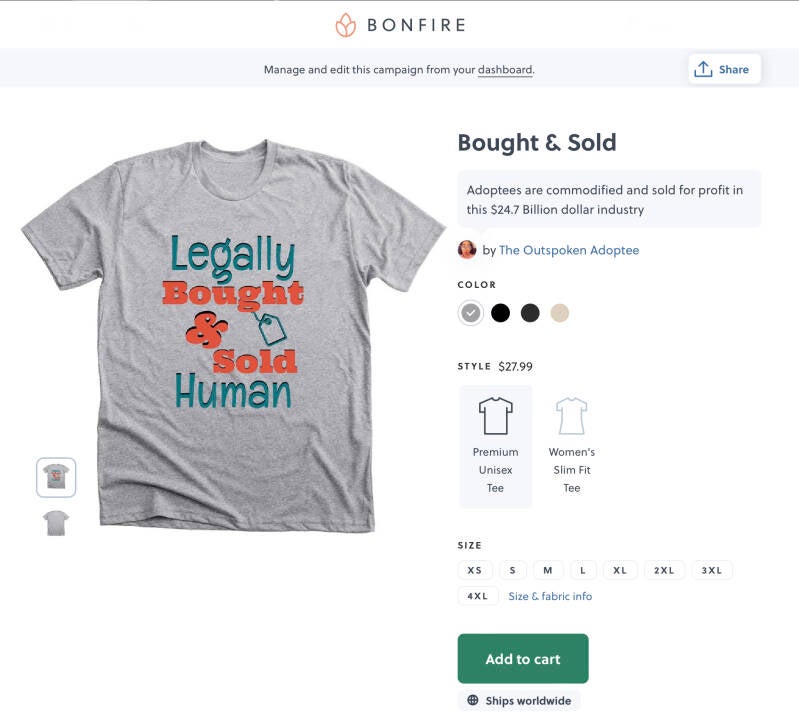Click the Share button
Image resolution: width=799 pixels, height=723 pixels.
click(x=724, y=69)
